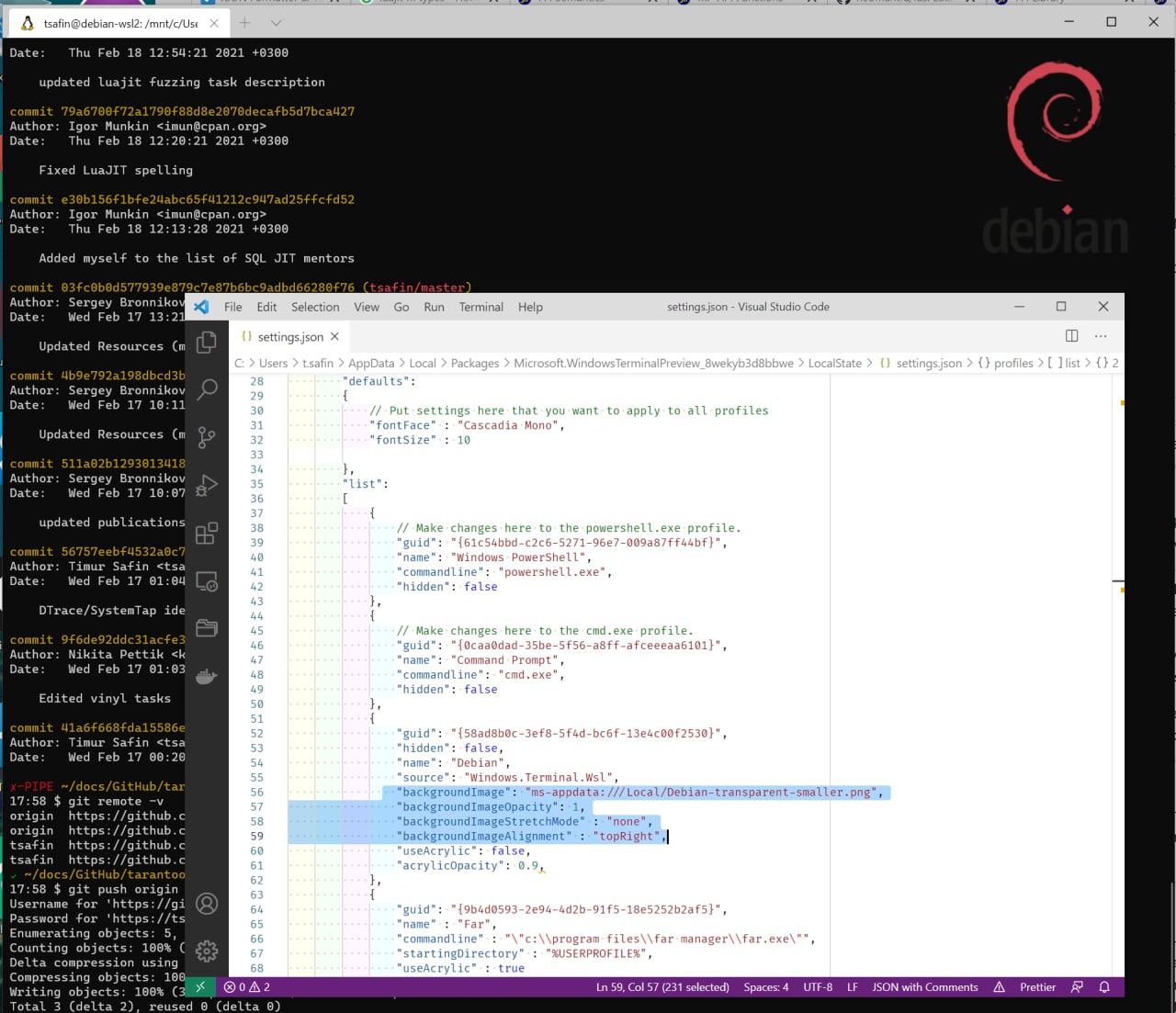Viewport: 1176px width, 1013px height.
Task: Click "useAcrylic": false on line 60
Action: click(x=462, y=851)
